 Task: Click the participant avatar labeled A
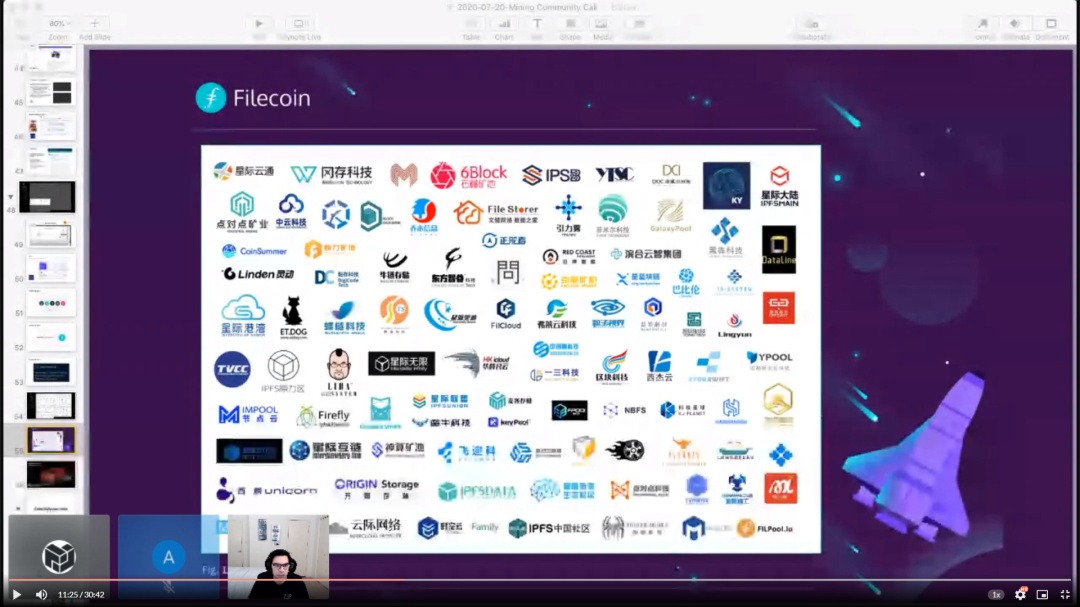pyautogui.click(x=168, y=557)
